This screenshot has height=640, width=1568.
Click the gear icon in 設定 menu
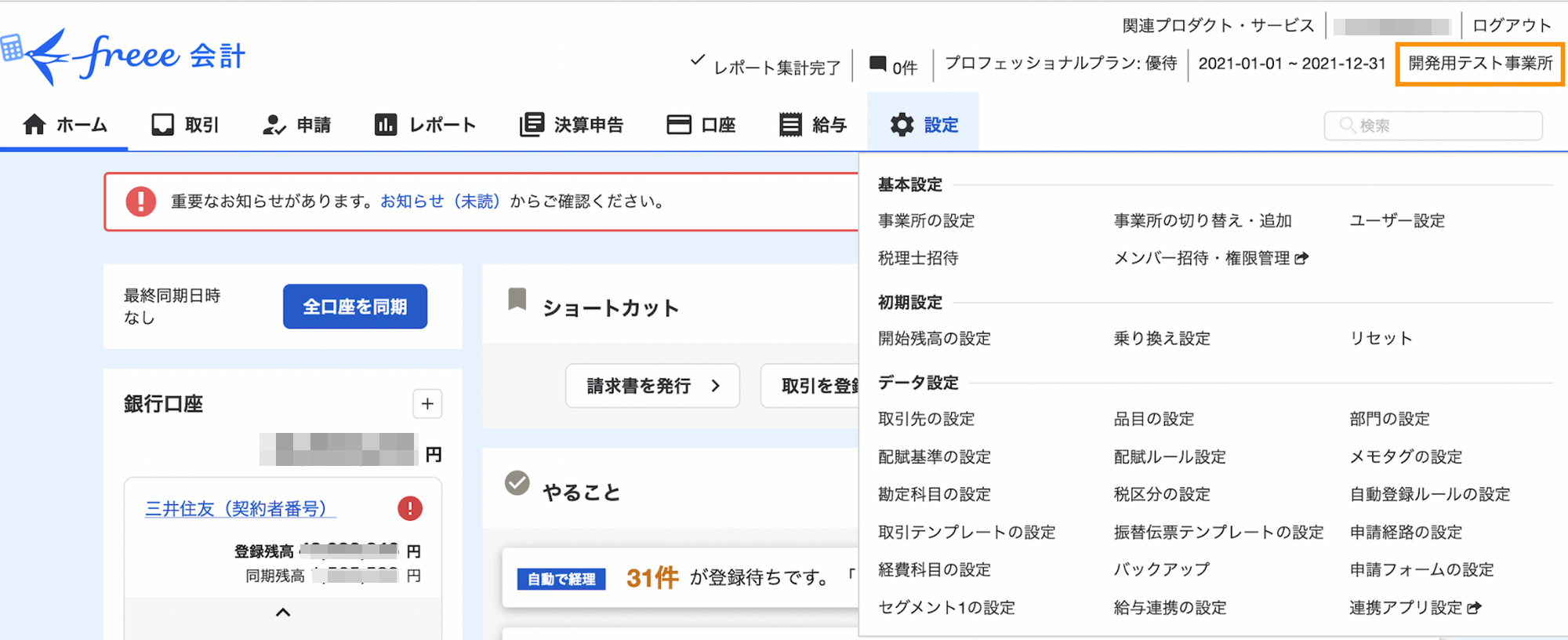[902, 125]
